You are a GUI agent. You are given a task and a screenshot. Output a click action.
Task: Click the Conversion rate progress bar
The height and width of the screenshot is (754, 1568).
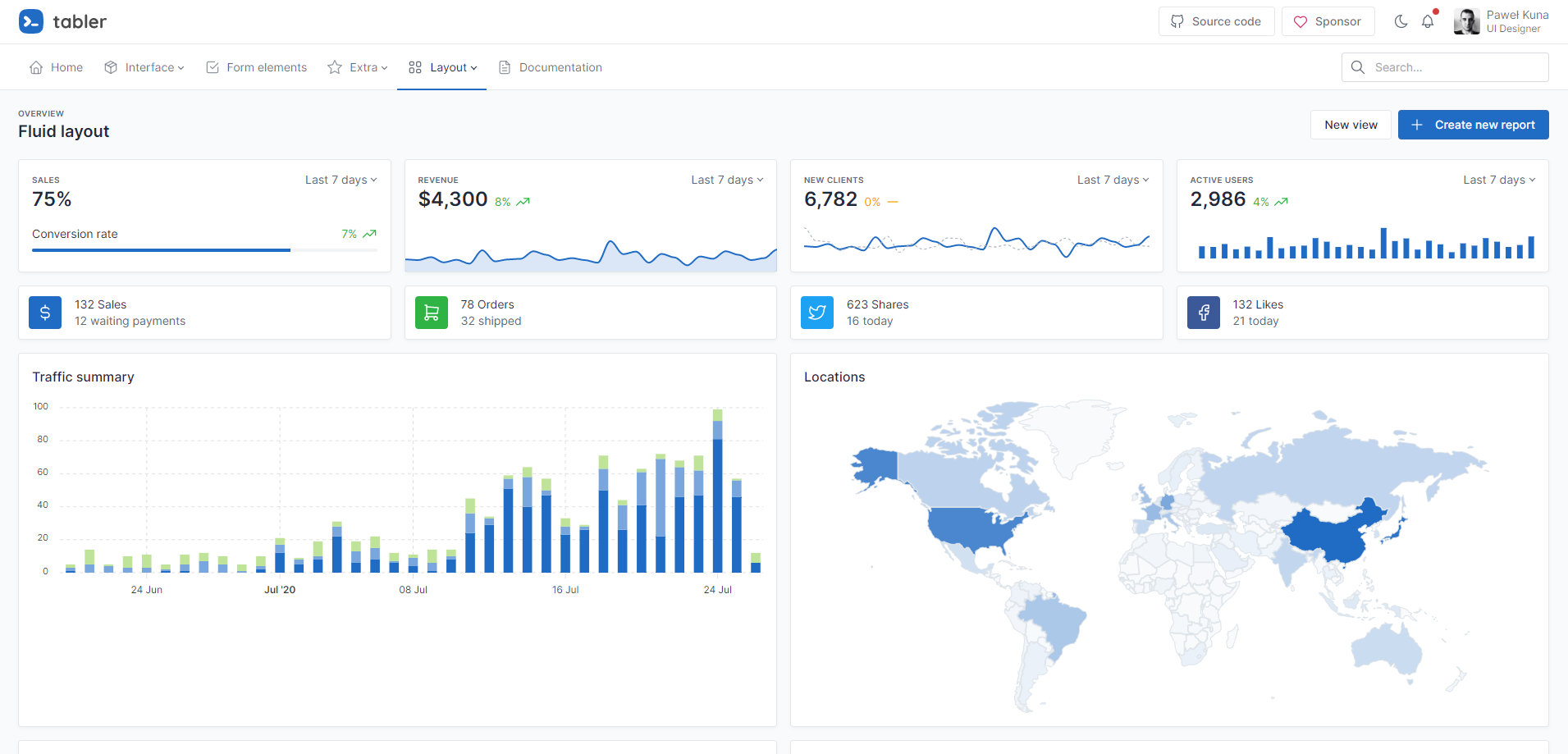(x=204, y=249)
